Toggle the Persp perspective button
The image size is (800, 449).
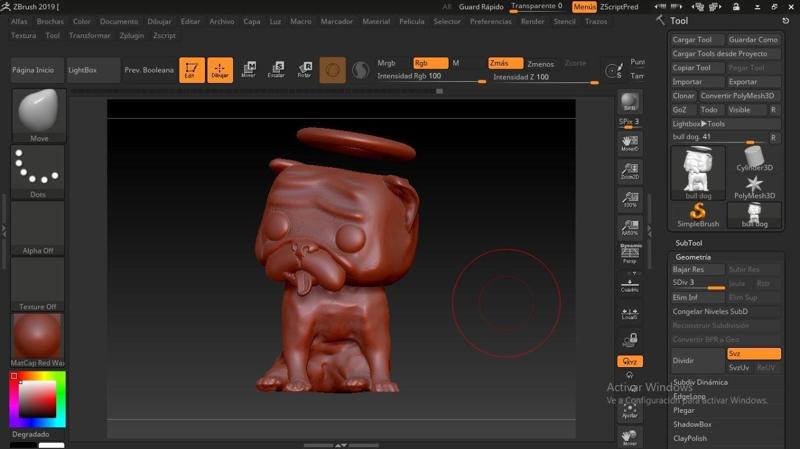[x=629, y=255]
